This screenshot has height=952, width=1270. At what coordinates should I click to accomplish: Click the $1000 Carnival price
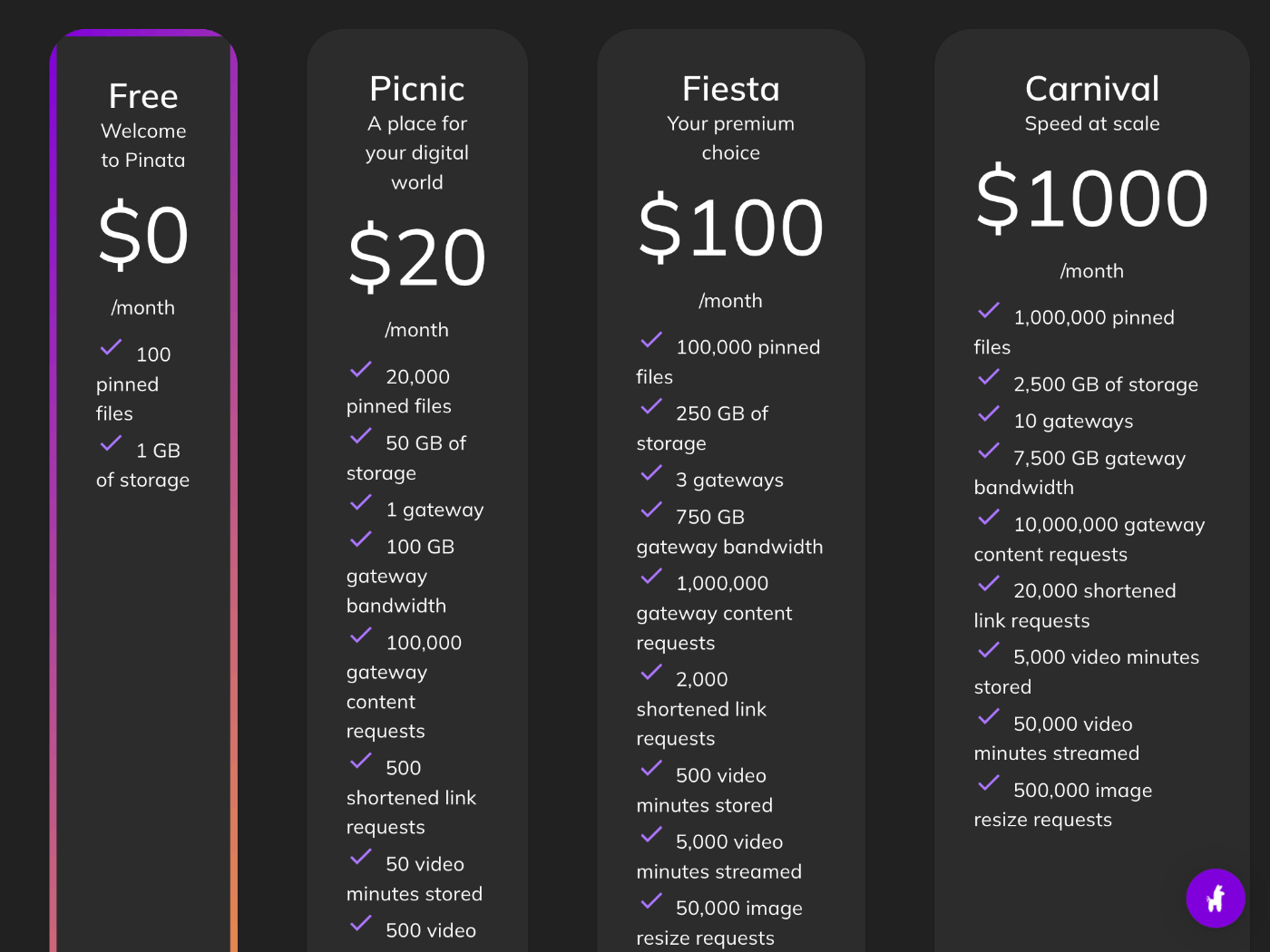(1092, 198)
